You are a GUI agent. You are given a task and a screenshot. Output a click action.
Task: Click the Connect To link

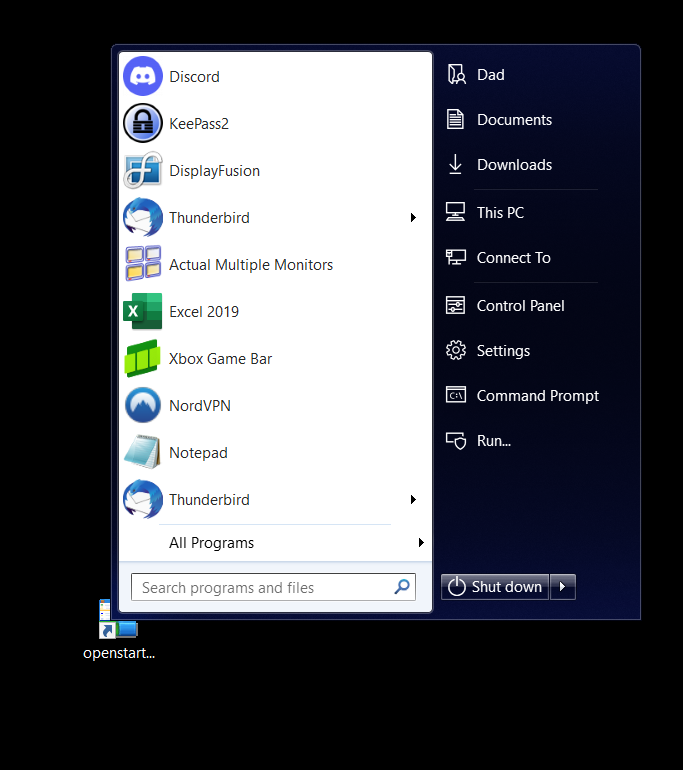click(x=514, y=257)
